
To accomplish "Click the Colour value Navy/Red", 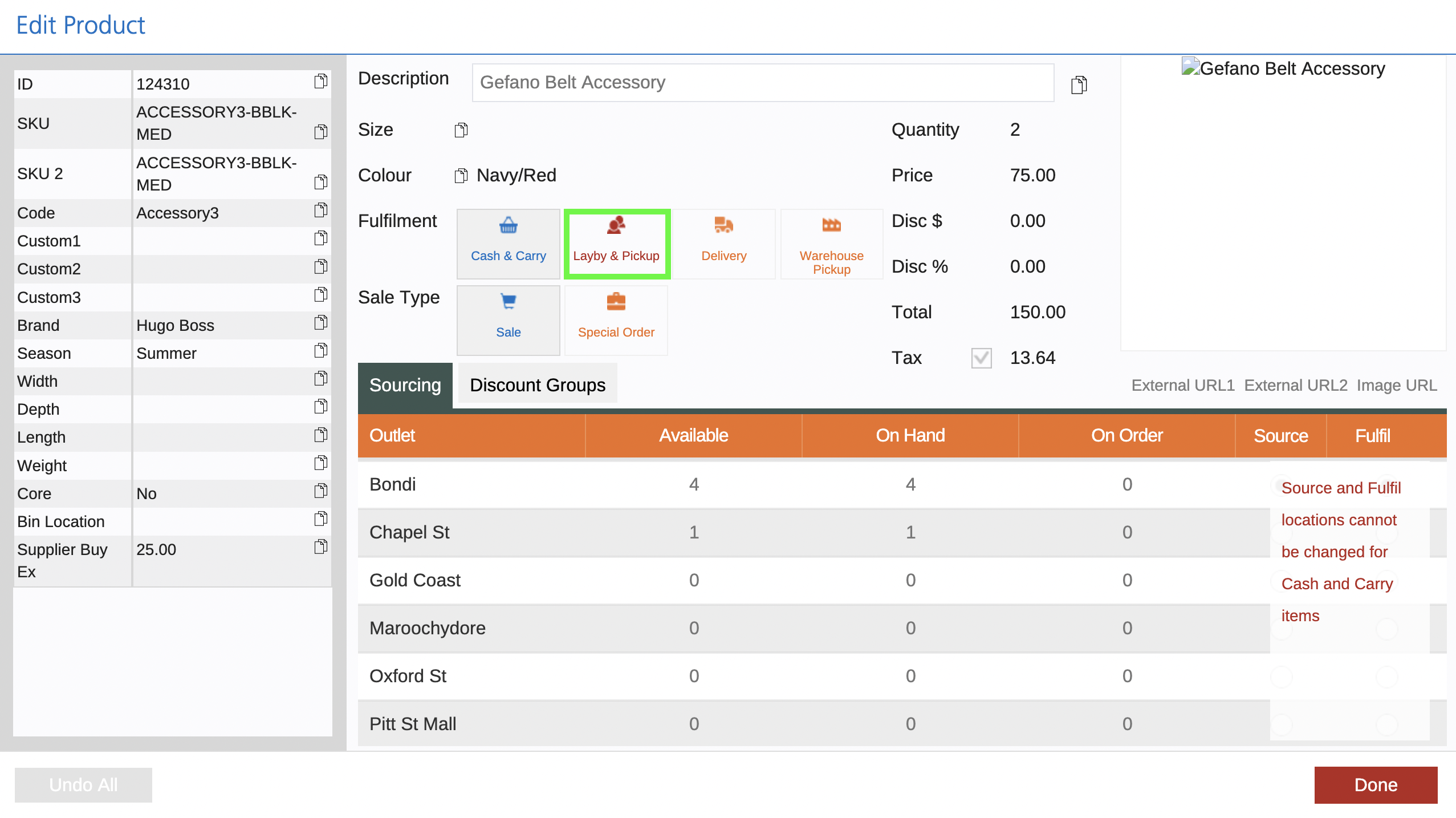I will pos(516,176).
